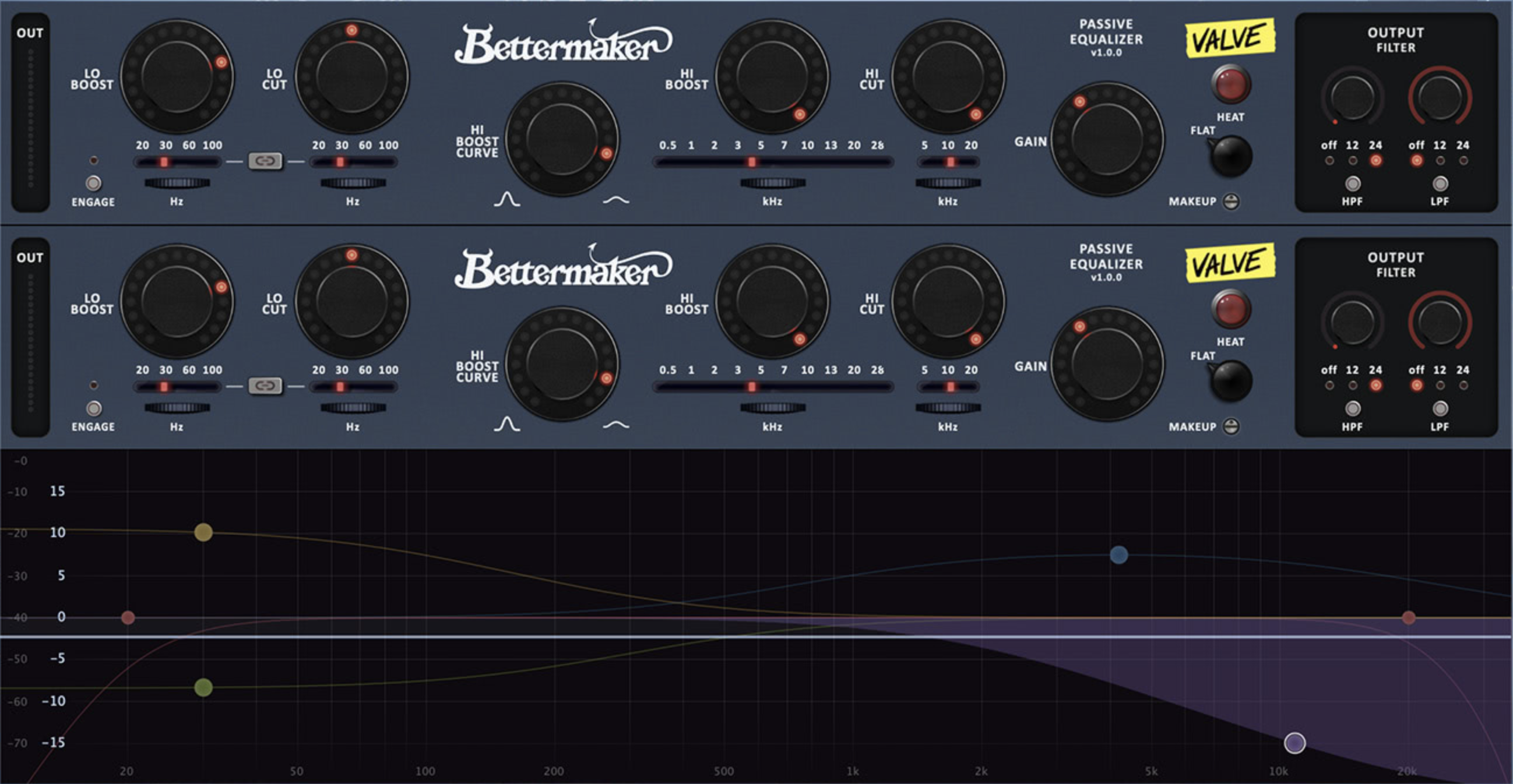
Task: Click the top unit LO CUT knob
Action: 352,77
